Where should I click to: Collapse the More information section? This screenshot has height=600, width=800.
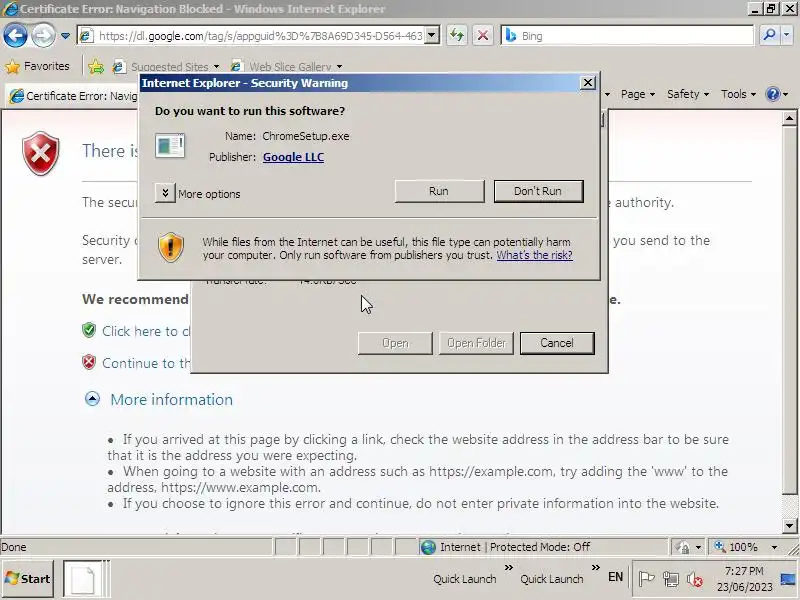coord(92,398)
